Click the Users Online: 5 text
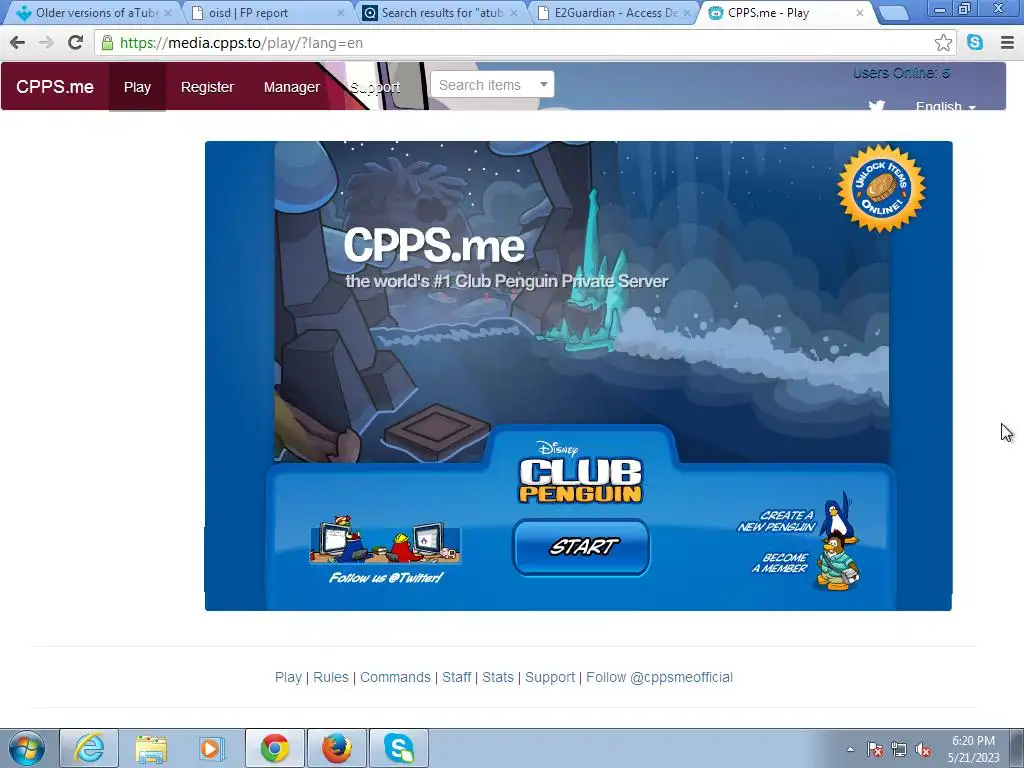 [x=901, y=73]
